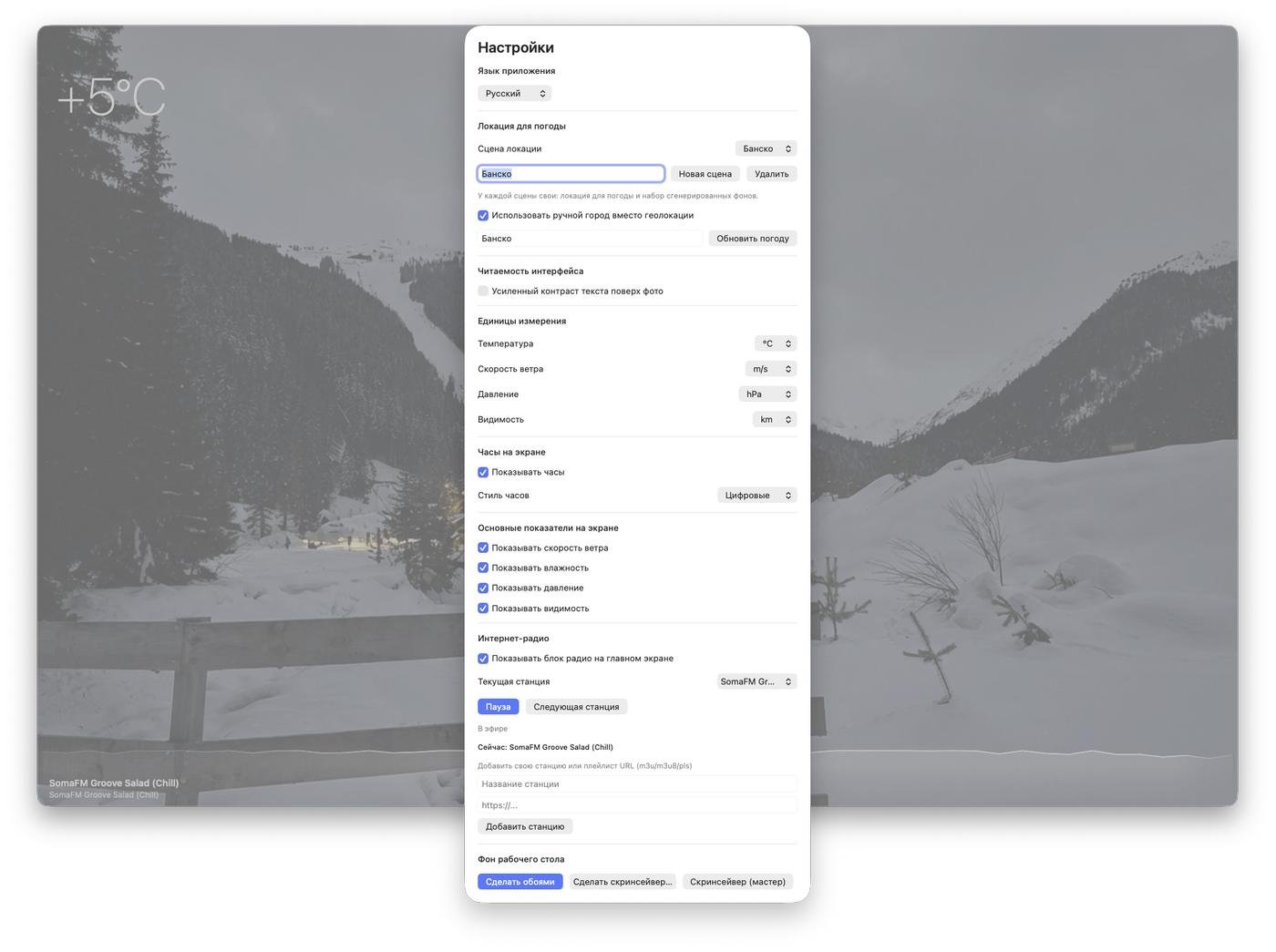Image resolution: width=1276 pixels, height=952 pixels.
Task: Toggle the Показывать влажность checkbox
Action: tap(483, 568)
